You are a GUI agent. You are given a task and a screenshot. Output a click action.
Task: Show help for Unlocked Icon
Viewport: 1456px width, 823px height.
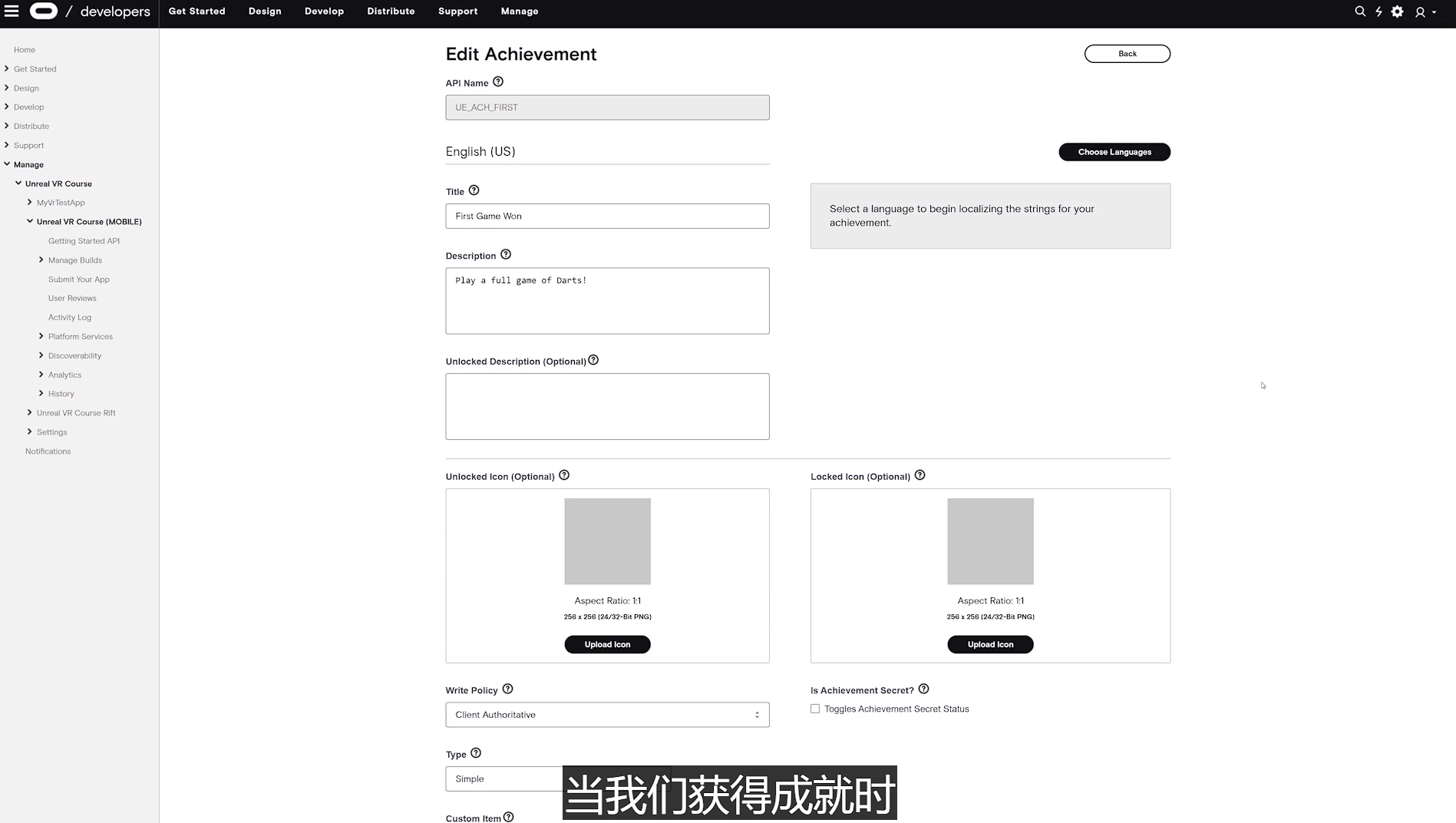[564, 475]
